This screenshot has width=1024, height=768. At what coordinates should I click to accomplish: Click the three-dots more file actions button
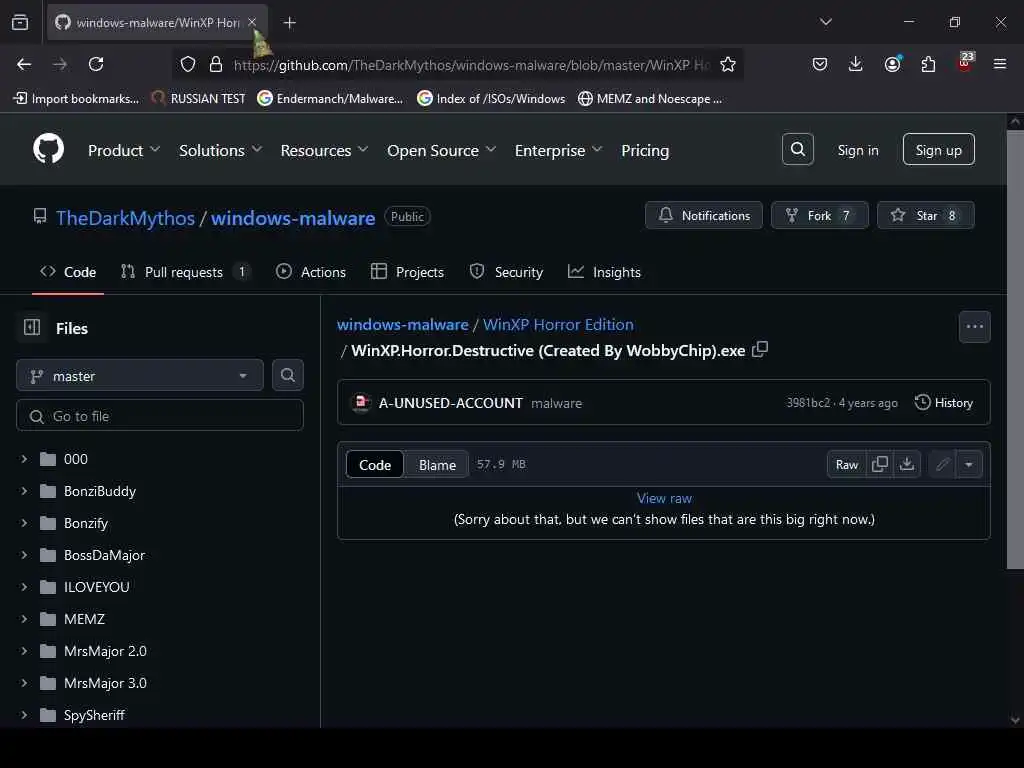[974, 327]
